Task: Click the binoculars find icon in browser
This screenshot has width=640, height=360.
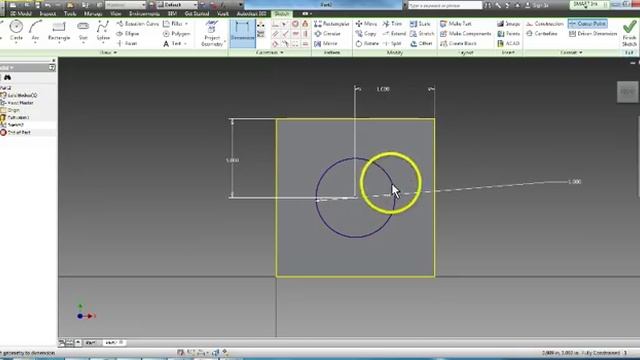Action: point(7,78)
